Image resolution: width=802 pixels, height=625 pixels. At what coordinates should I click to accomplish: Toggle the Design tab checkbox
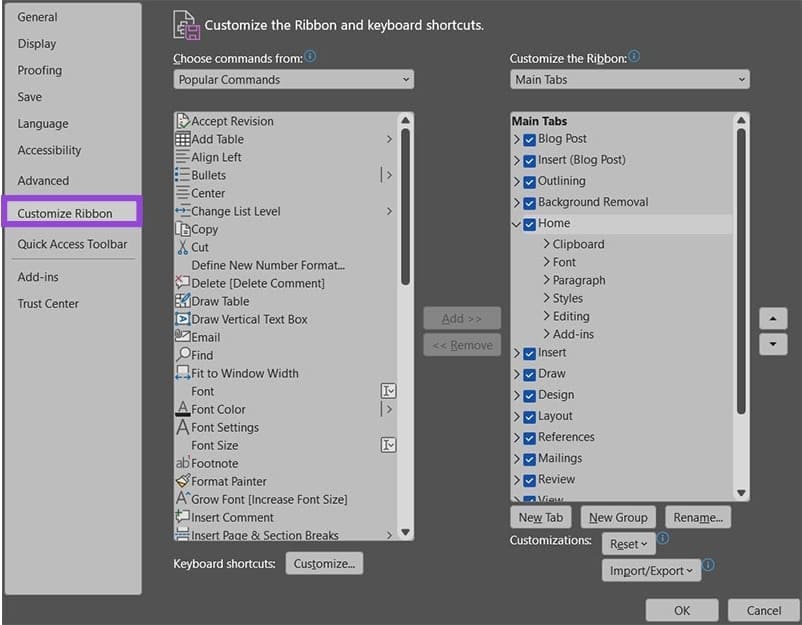(530, 395)
